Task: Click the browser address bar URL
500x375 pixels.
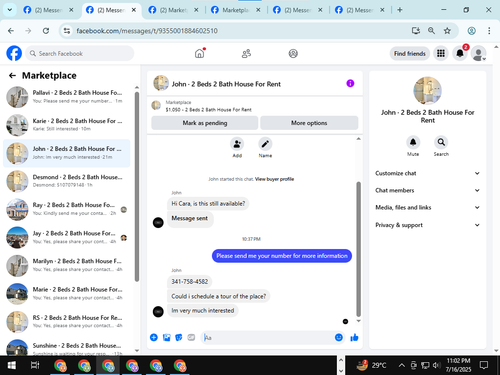Action: [x=147, y=31]
